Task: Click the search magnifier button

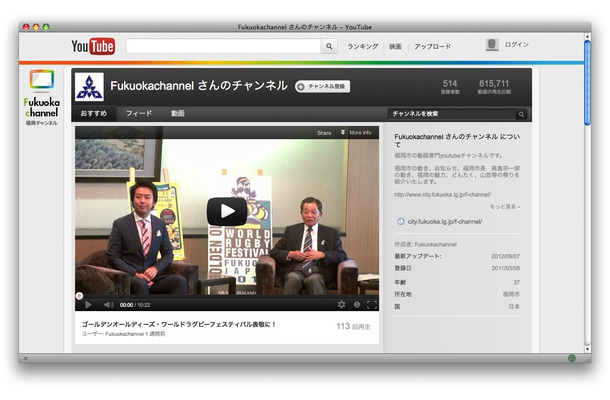Action: 329,46
